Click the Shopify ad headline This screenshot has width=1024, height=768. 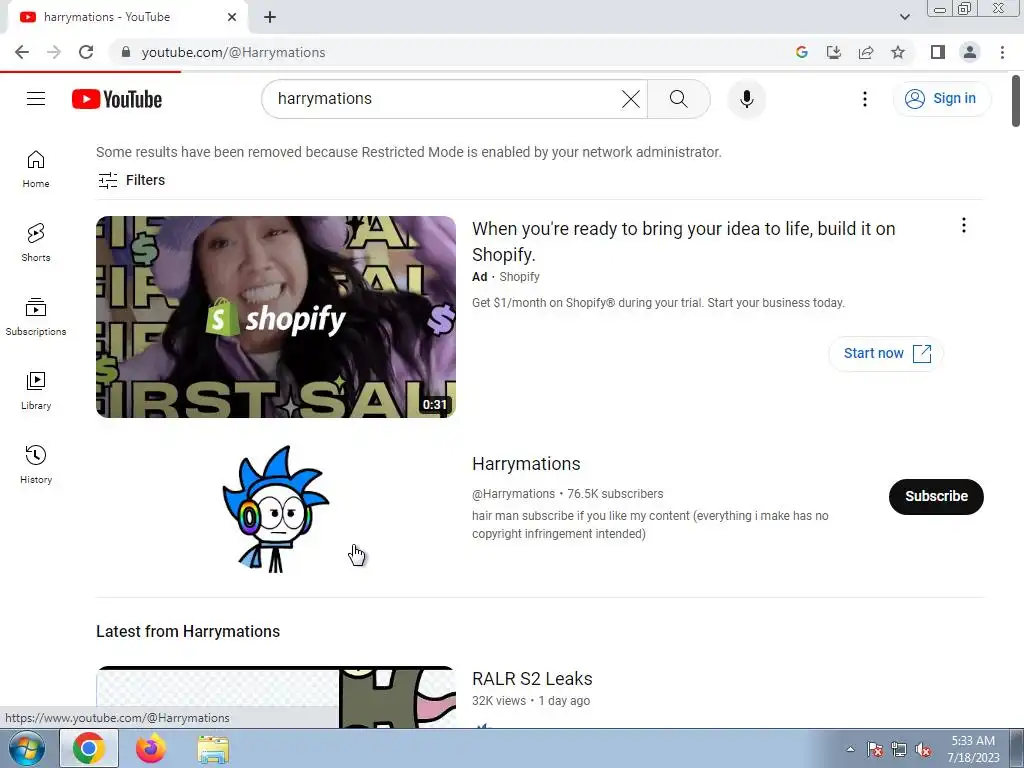coord(683,242)
